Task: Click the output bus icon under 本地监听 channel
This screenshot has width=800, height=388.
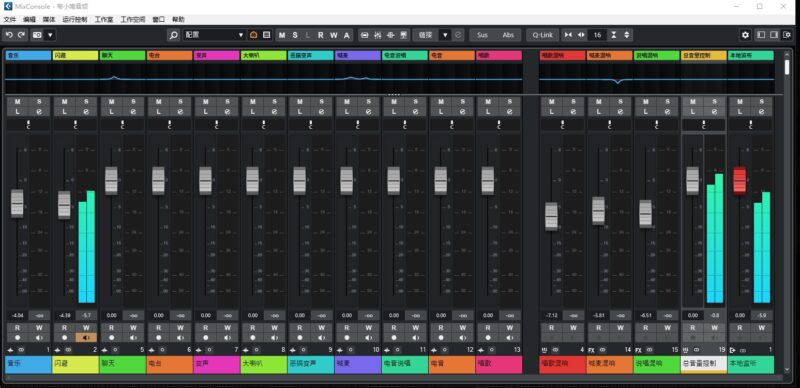Action: 733,350
